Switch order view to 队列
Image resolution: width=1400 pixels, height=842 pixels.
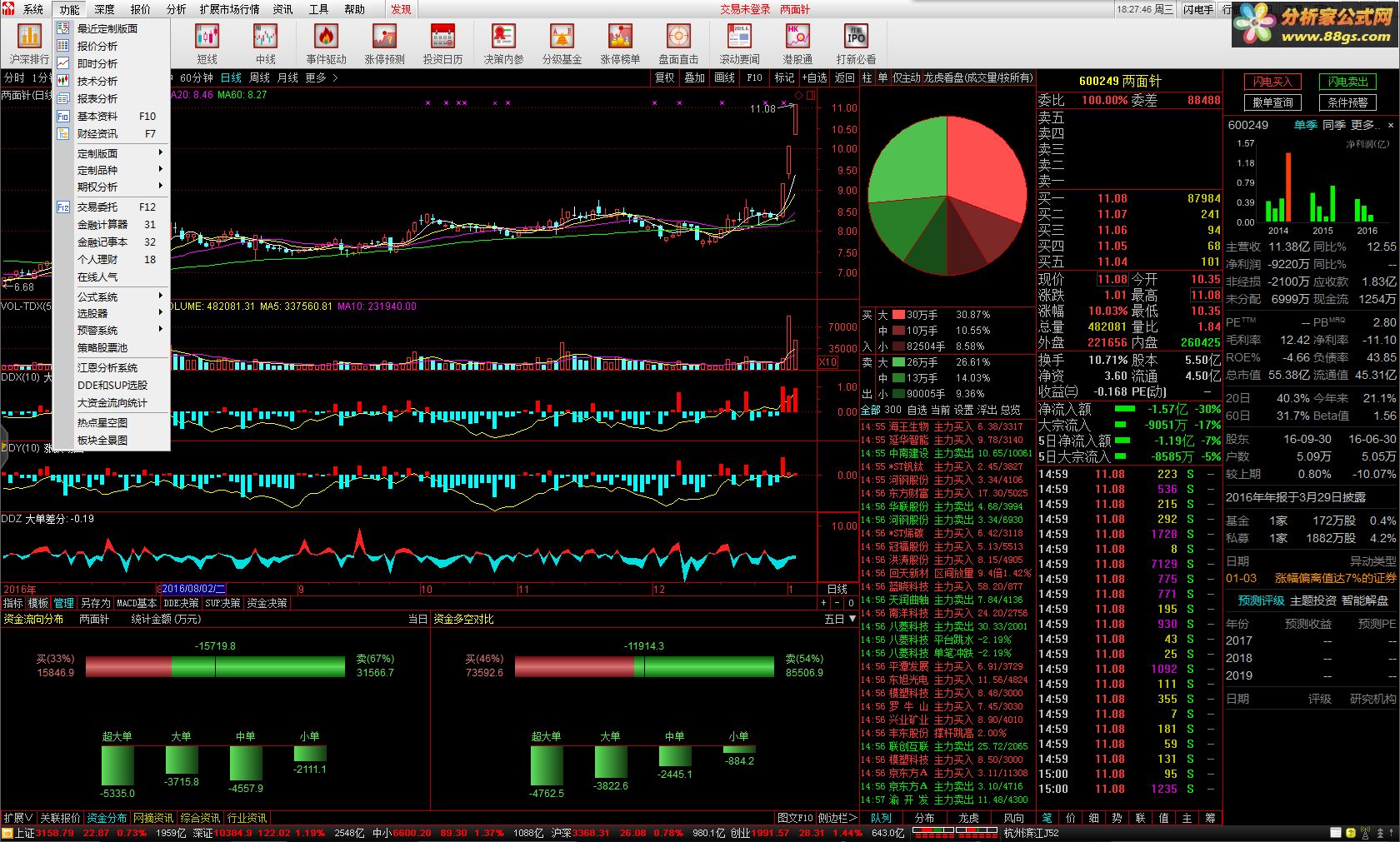pyautogui.click(x=881, y=818)
